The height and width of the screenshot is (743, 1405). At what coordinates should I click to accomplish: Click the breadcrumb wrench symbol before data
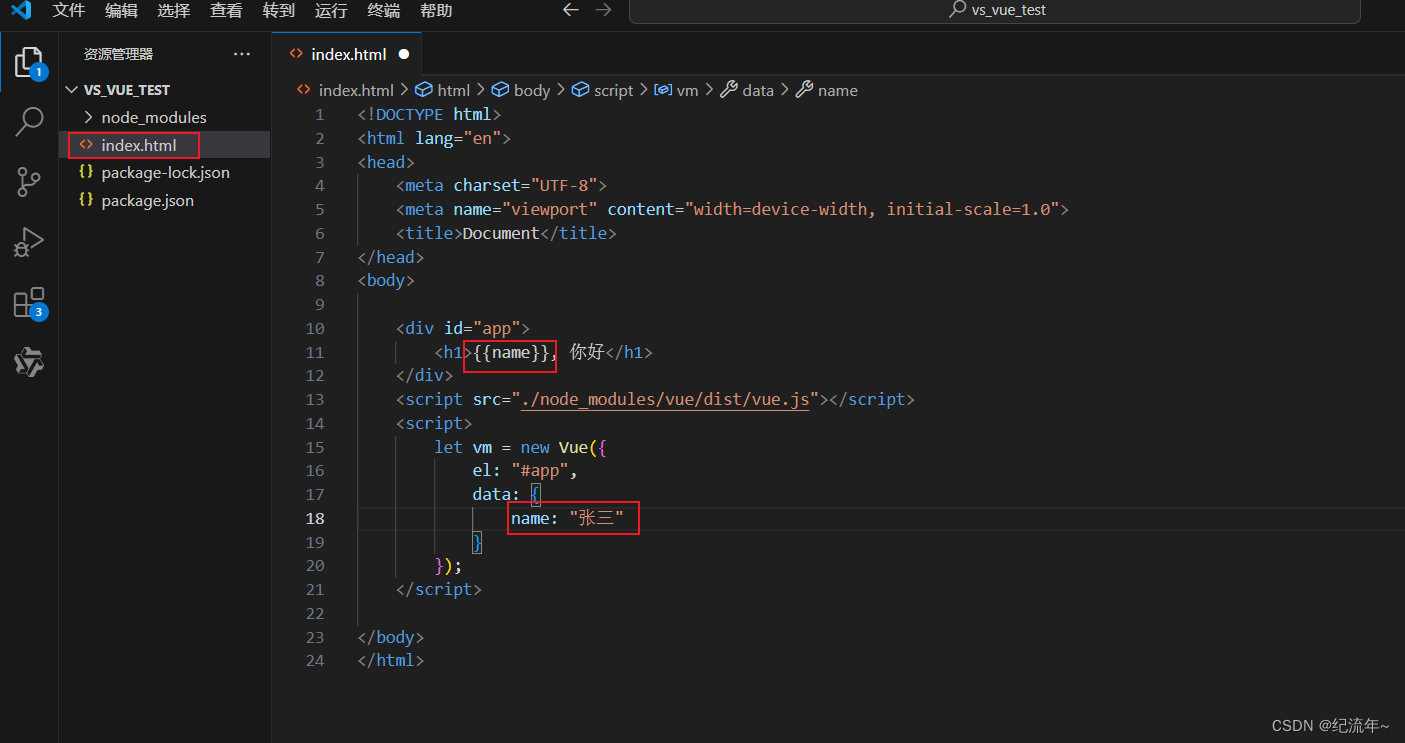[x=728, y=90]
